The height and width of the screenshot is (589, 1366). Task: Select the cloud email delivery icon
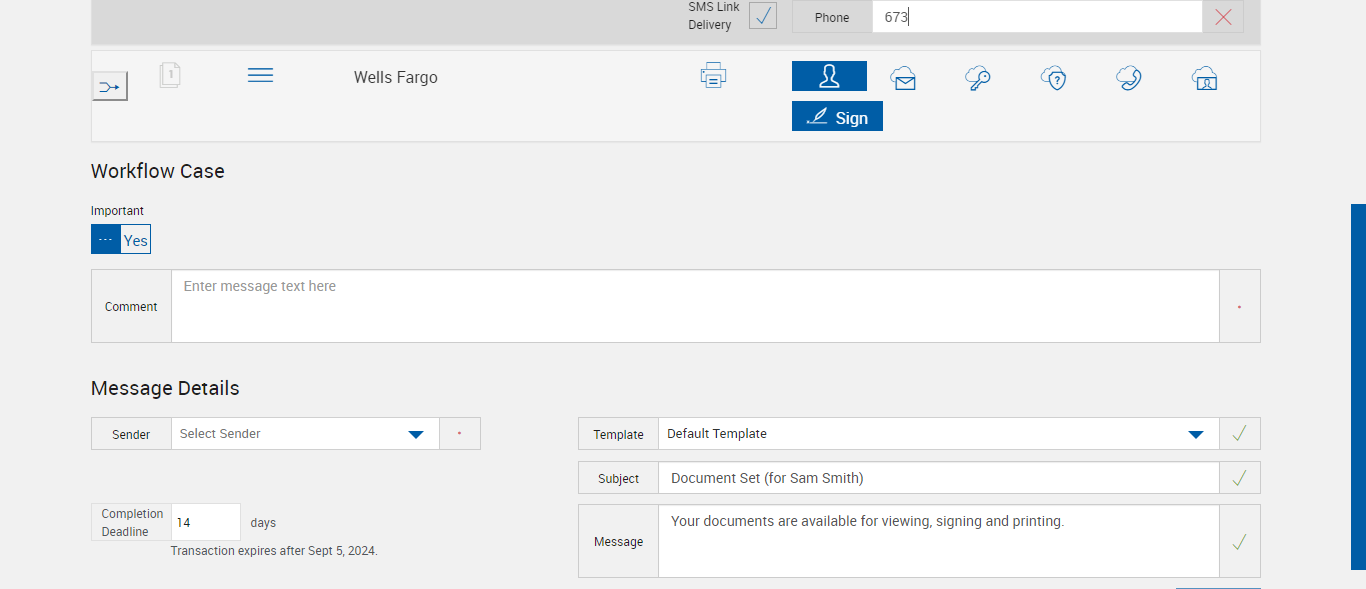pos(904,78)
